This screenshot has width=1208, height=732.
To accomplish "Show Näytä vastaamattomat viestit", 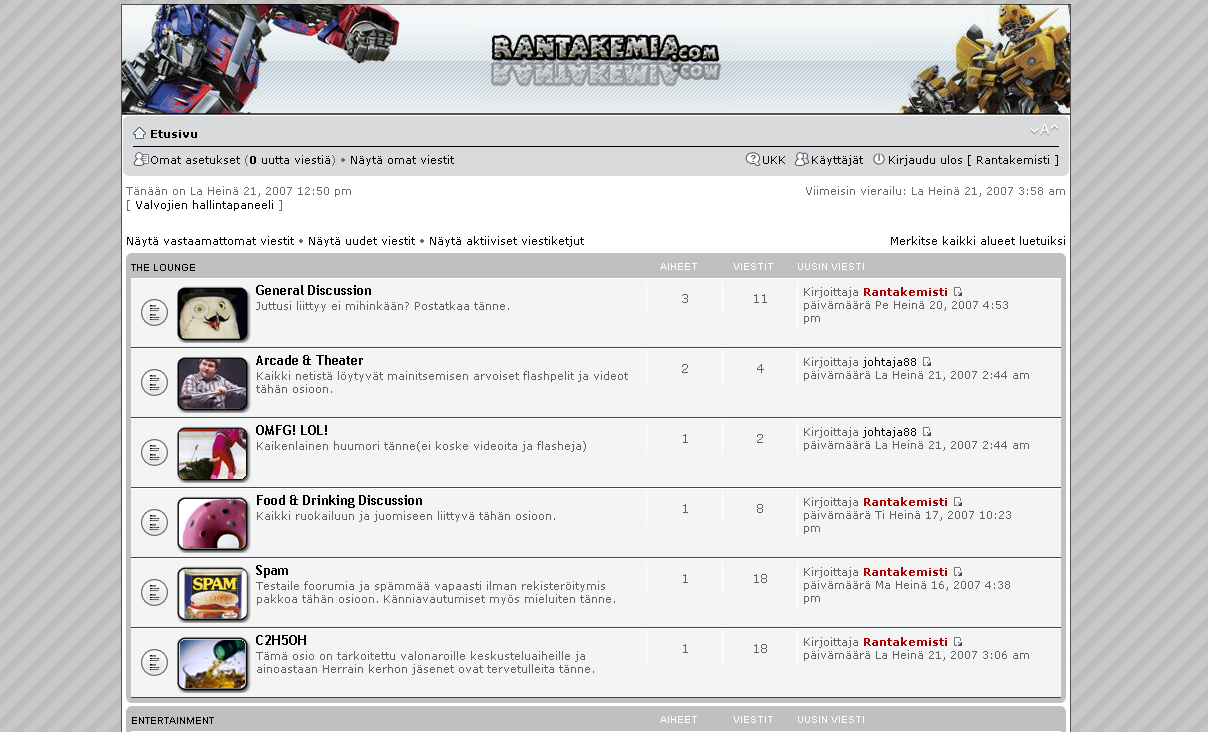I will click(210, 241).
